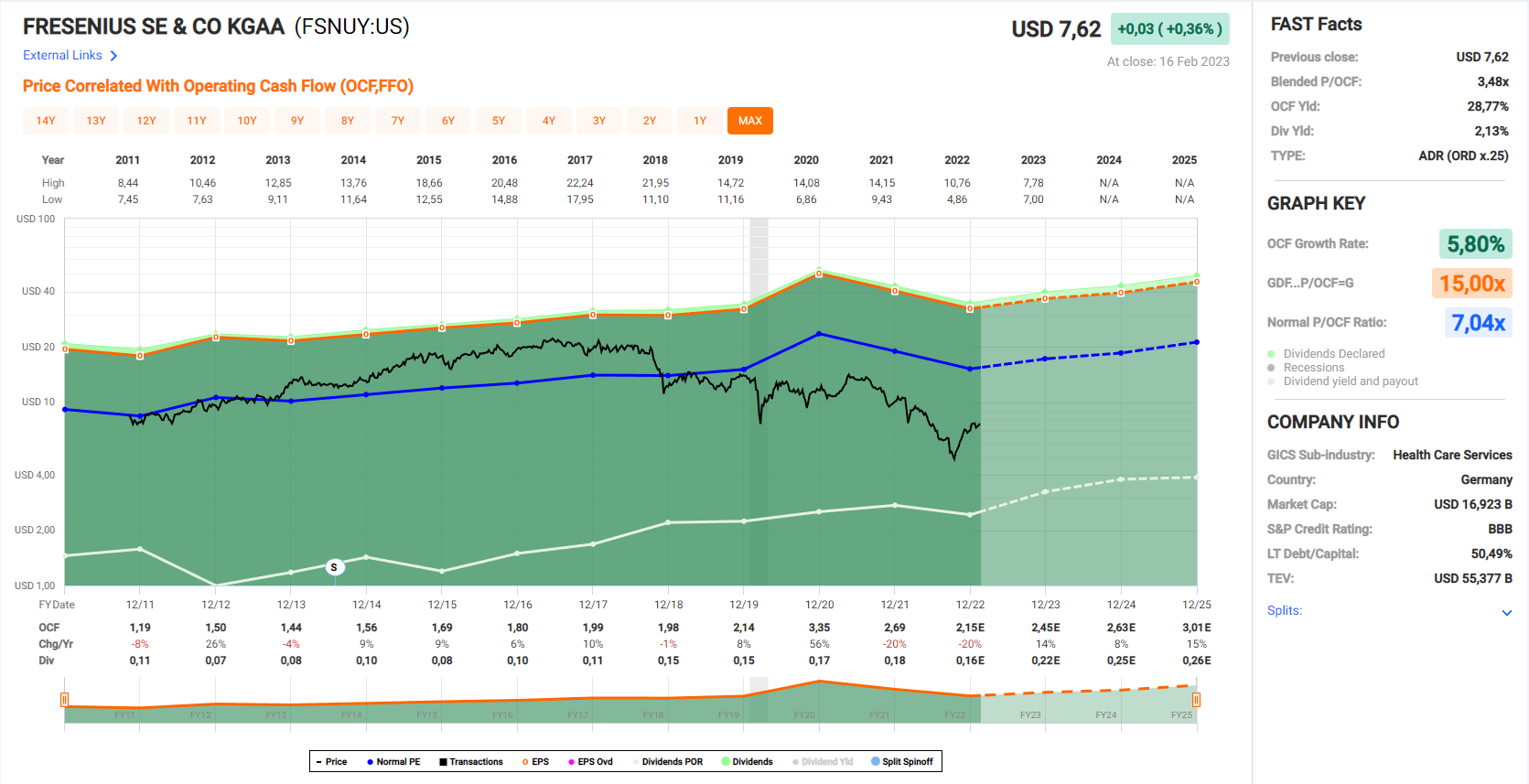
Task: Toggle Split Spinoff marker in legend
Action: pyautogui.click(x=902, y=761)
